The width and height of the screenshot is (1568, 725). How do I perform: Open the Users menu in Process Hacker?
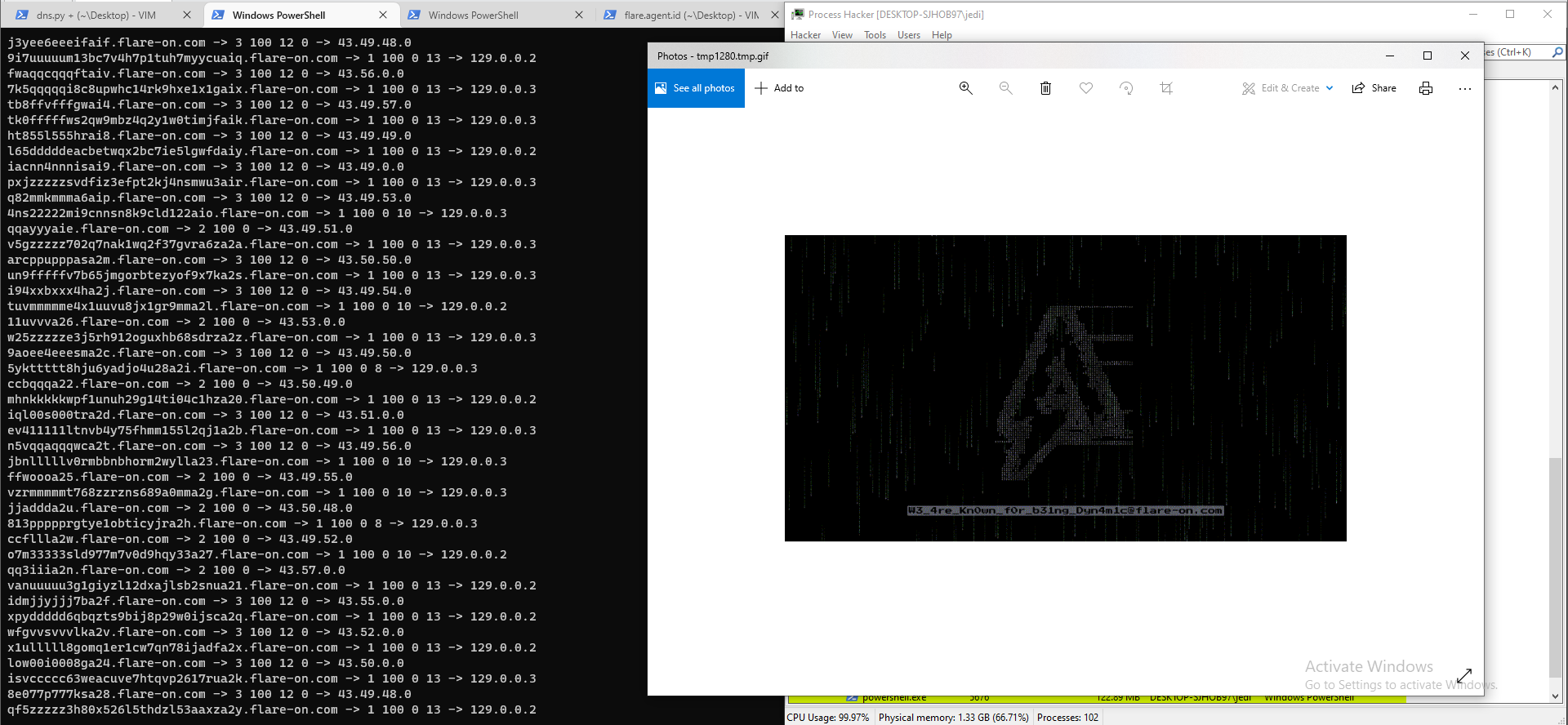(x=908, y=35)
